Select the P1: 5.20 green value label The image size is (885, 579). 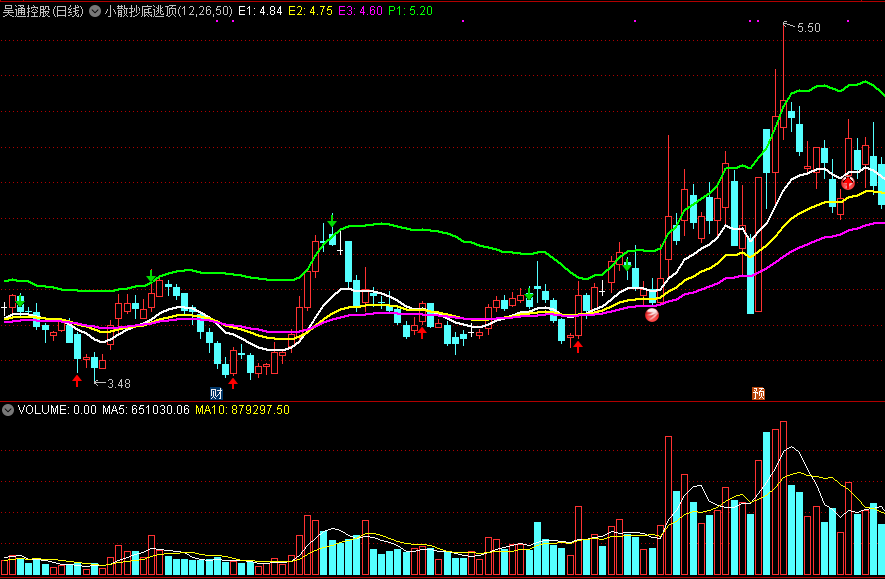point(410,11)
